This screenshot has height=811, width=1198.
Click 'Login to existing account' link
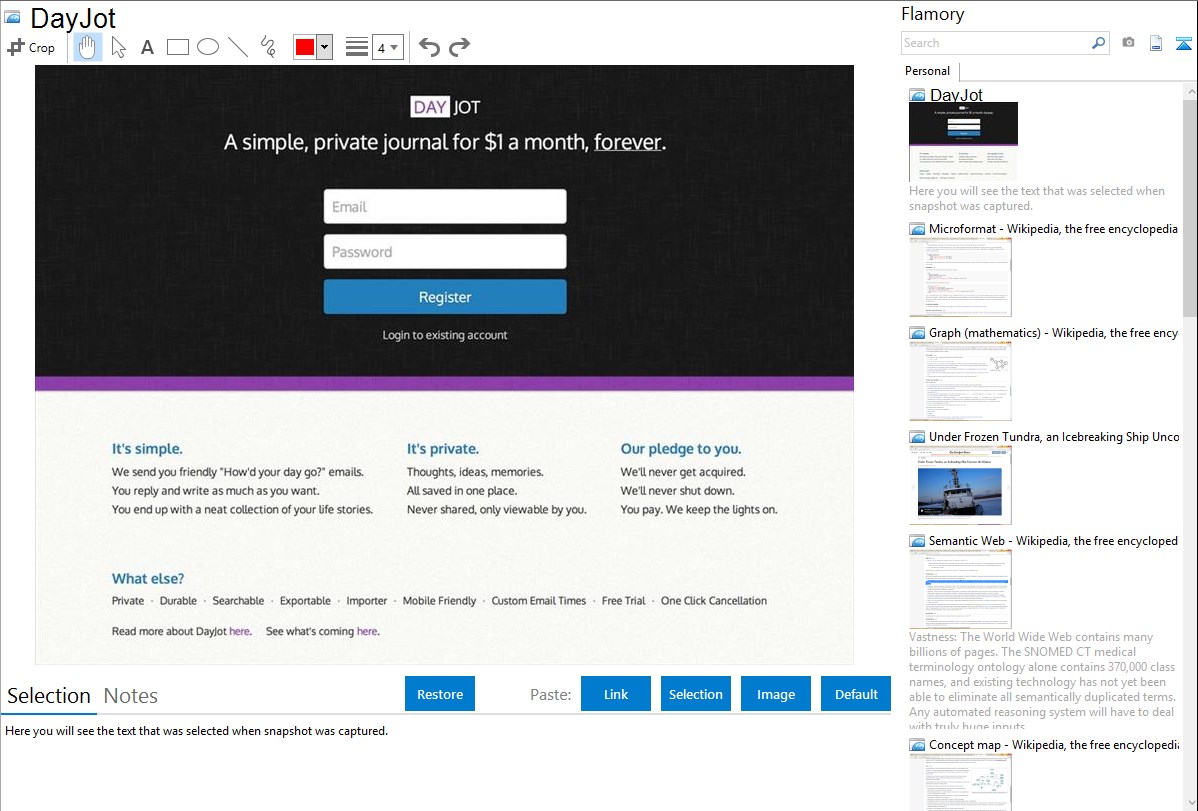[445, 335]
